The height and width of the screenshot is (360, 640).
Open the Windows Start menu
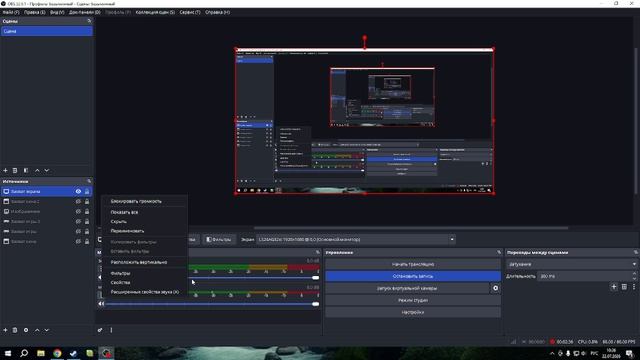8,353
